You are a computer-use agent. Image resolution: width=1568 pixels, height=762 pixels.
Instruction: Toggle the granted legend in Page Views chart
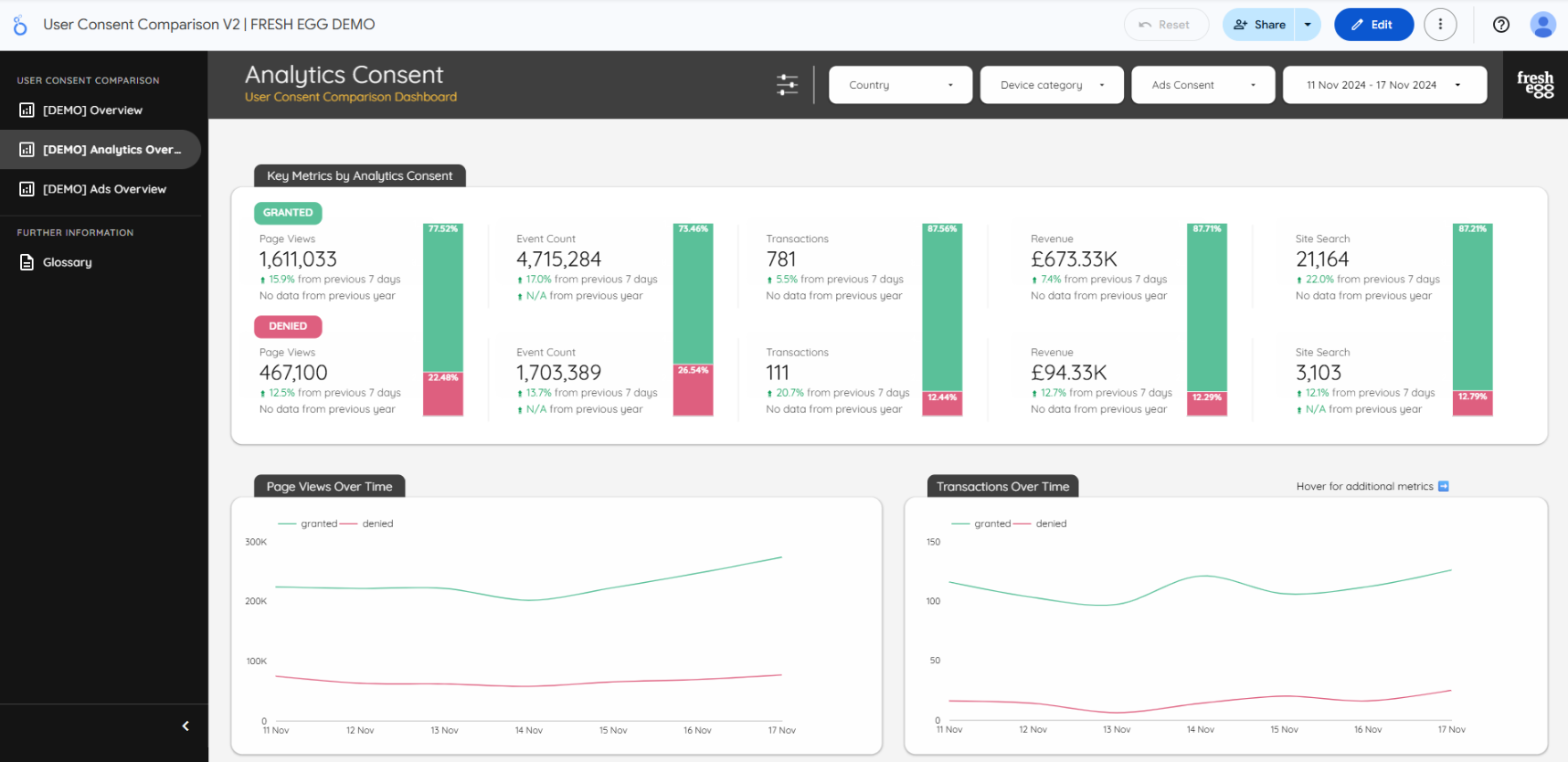coord(309,524)
